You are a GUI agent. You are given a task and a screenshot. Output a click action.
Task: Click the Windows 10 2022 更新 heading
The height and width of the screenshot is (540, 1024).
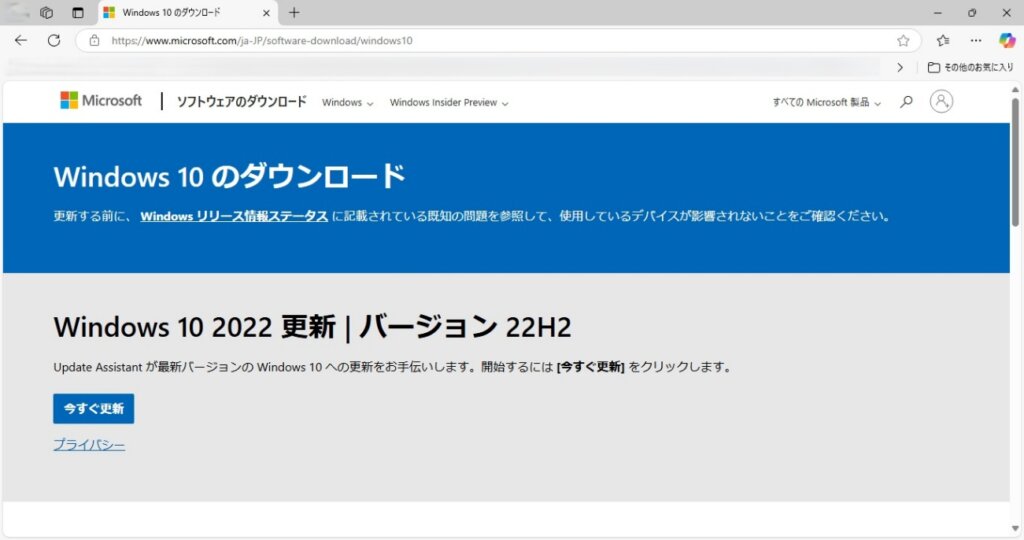pyautogui.click(x=312, y=326)
